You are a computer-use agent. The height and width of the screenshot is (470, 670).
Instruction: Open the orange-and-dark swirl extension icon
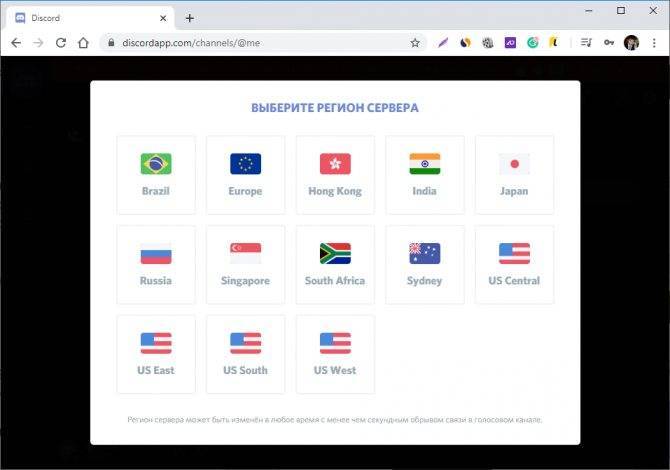click(465, 43)
